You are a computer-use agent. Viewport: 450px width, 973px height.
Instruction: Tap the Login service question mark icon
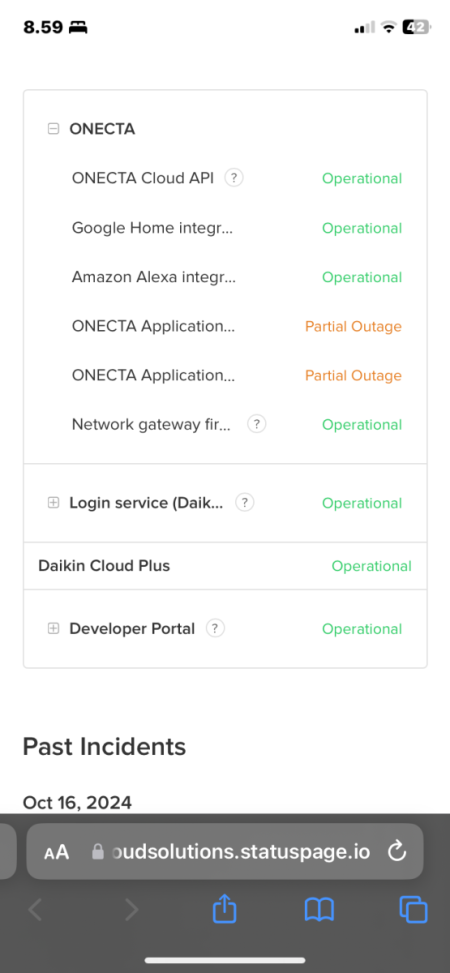[x=245, y=503]
